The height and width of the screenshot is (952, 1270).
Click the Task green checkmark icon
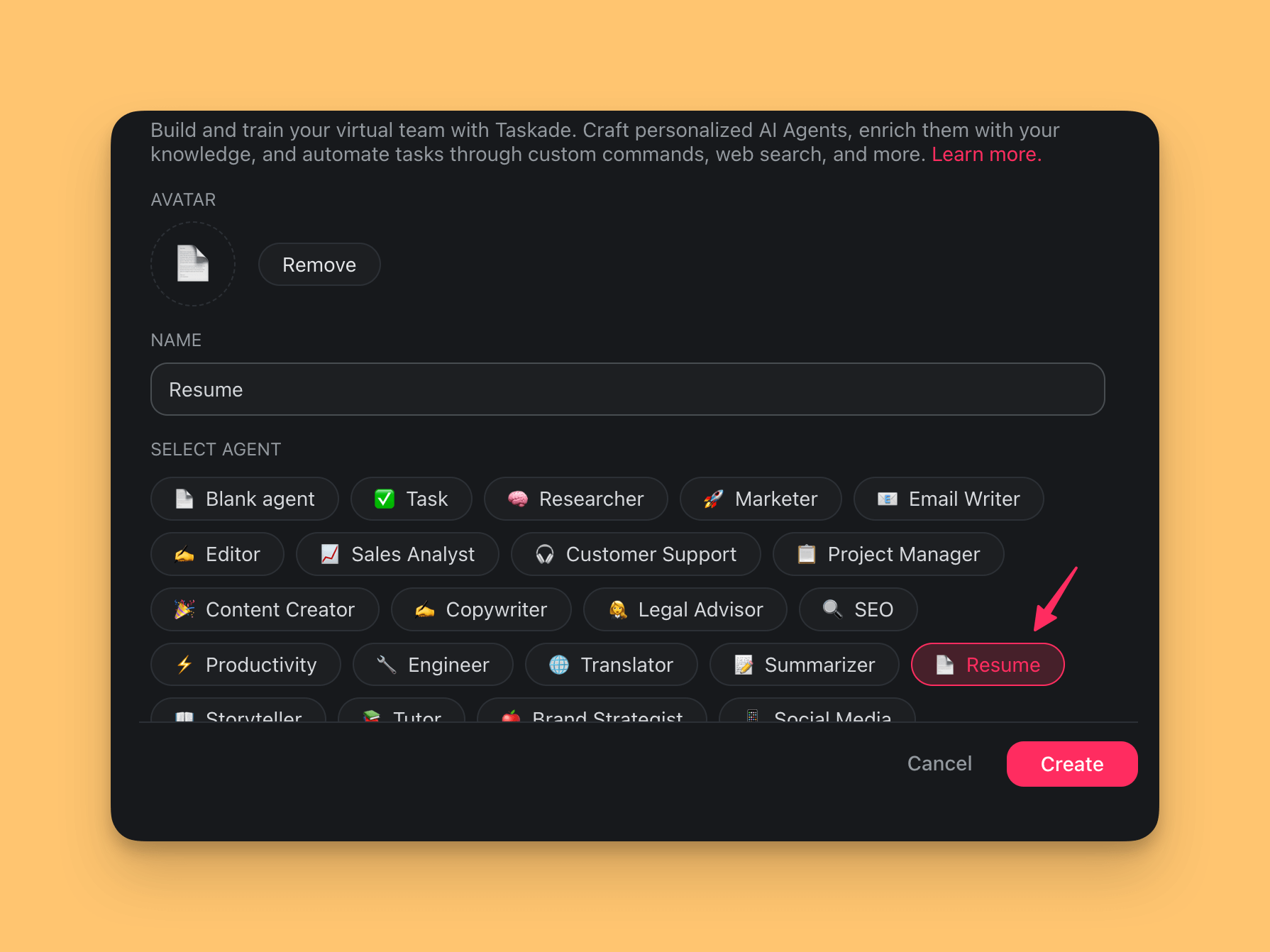[x=385, y=499]
